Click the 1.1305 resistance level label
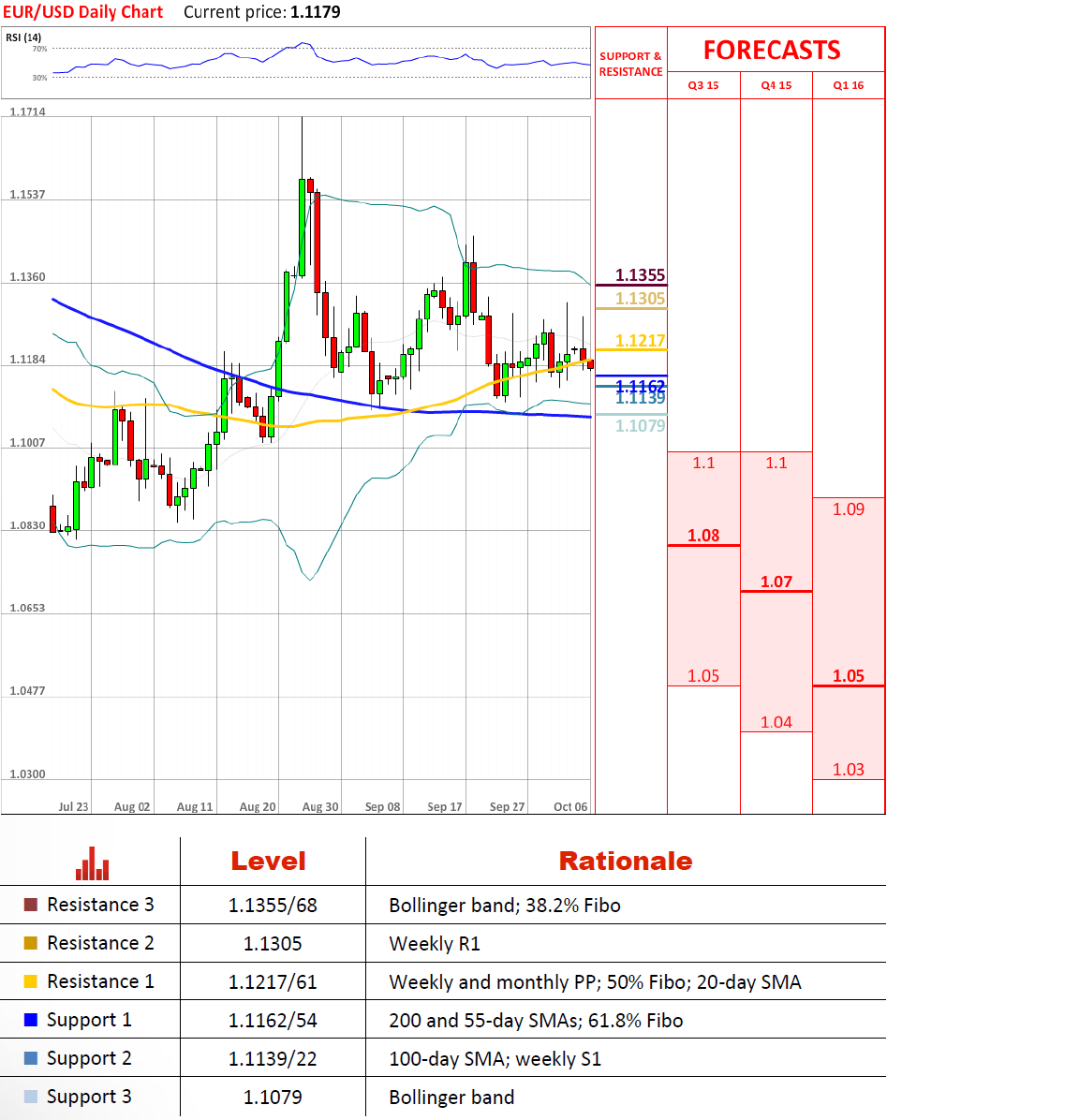 [x=641, y=299]
